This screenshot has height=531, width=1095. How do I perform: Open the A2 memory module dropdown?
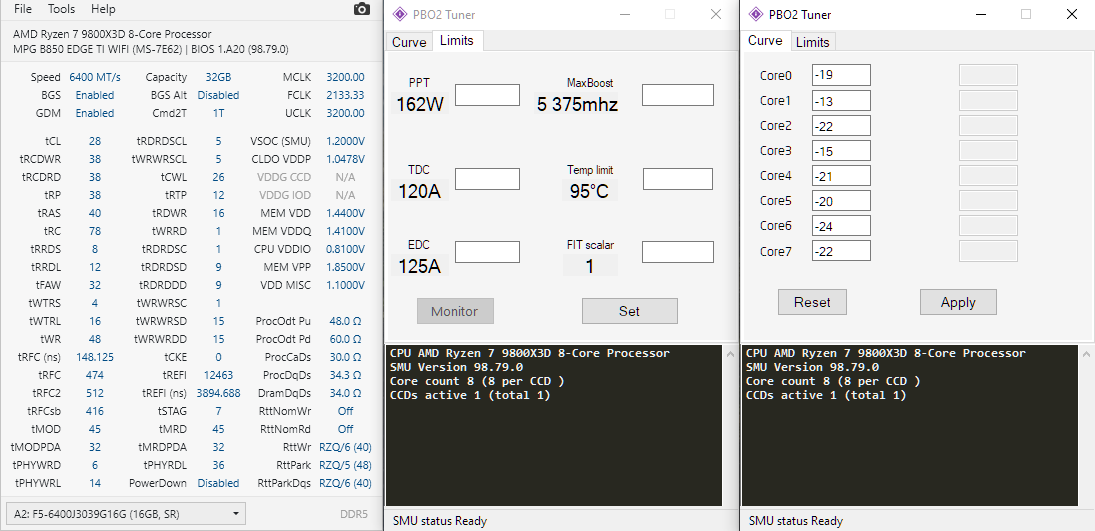125,514
